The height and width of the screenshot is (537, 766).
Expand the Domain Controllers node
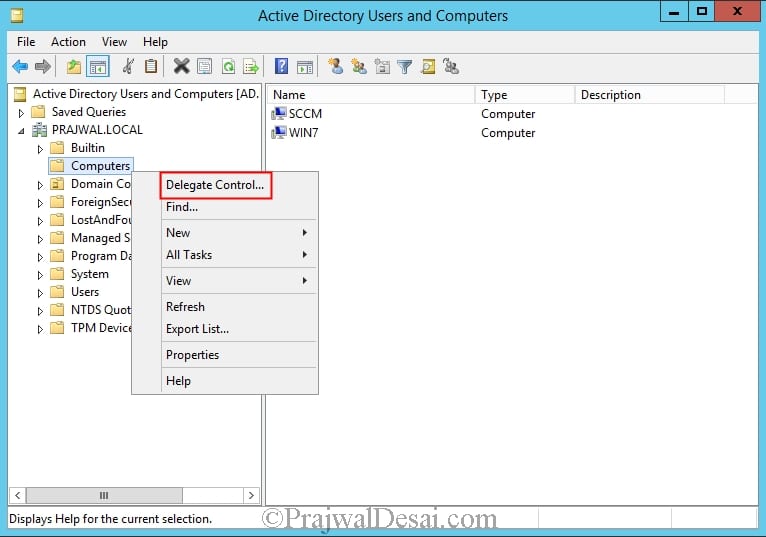tap(41, 185)
